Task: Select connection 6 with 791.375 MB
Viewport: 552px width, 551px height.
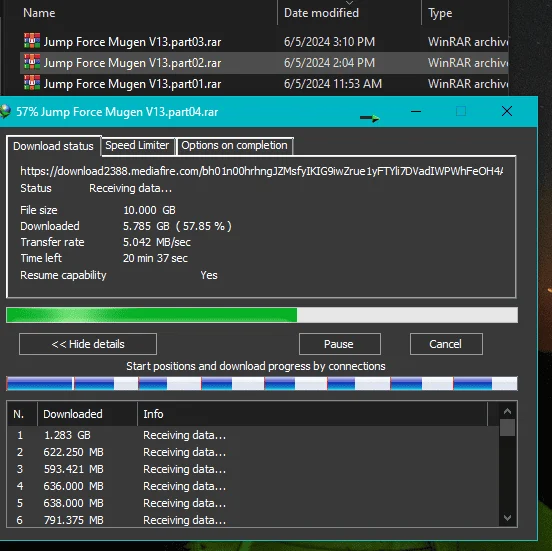Action: point(253,520)
